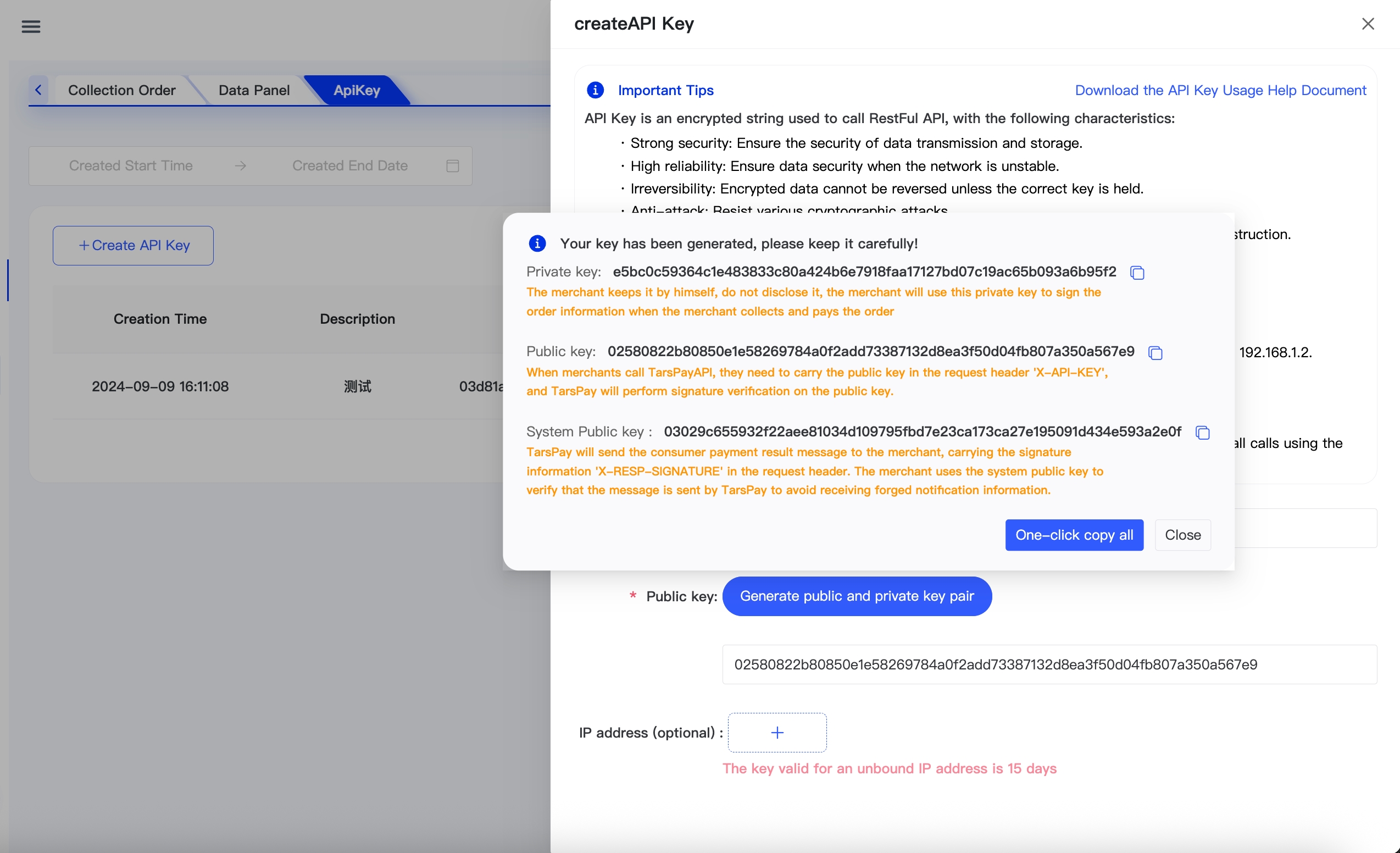The height and width of the screenshot is (853, 1400).
Task: Generate public and private key pair
Action: pos(857,596)
